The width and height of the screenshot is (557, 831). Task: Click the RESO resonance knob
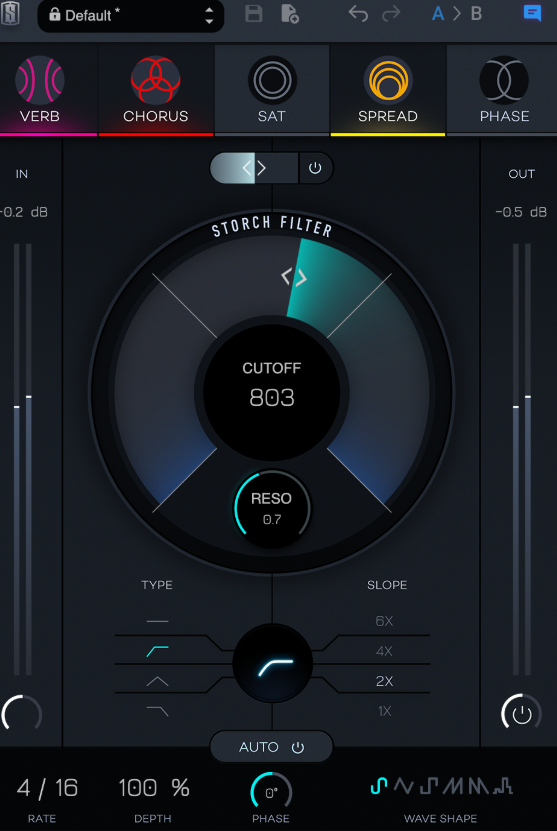tap(271, 508)
